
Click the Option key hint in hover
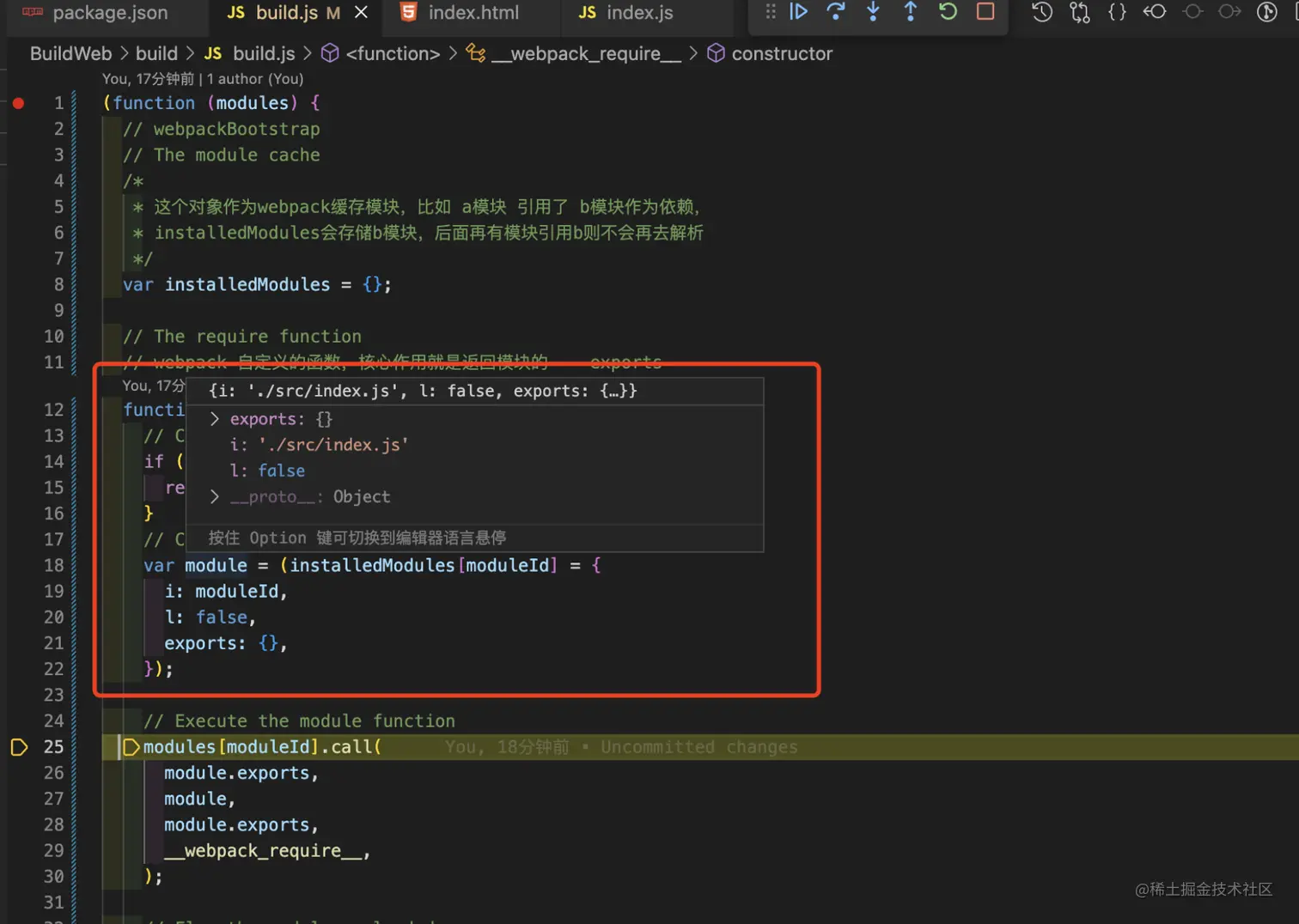tap(357, 538)
